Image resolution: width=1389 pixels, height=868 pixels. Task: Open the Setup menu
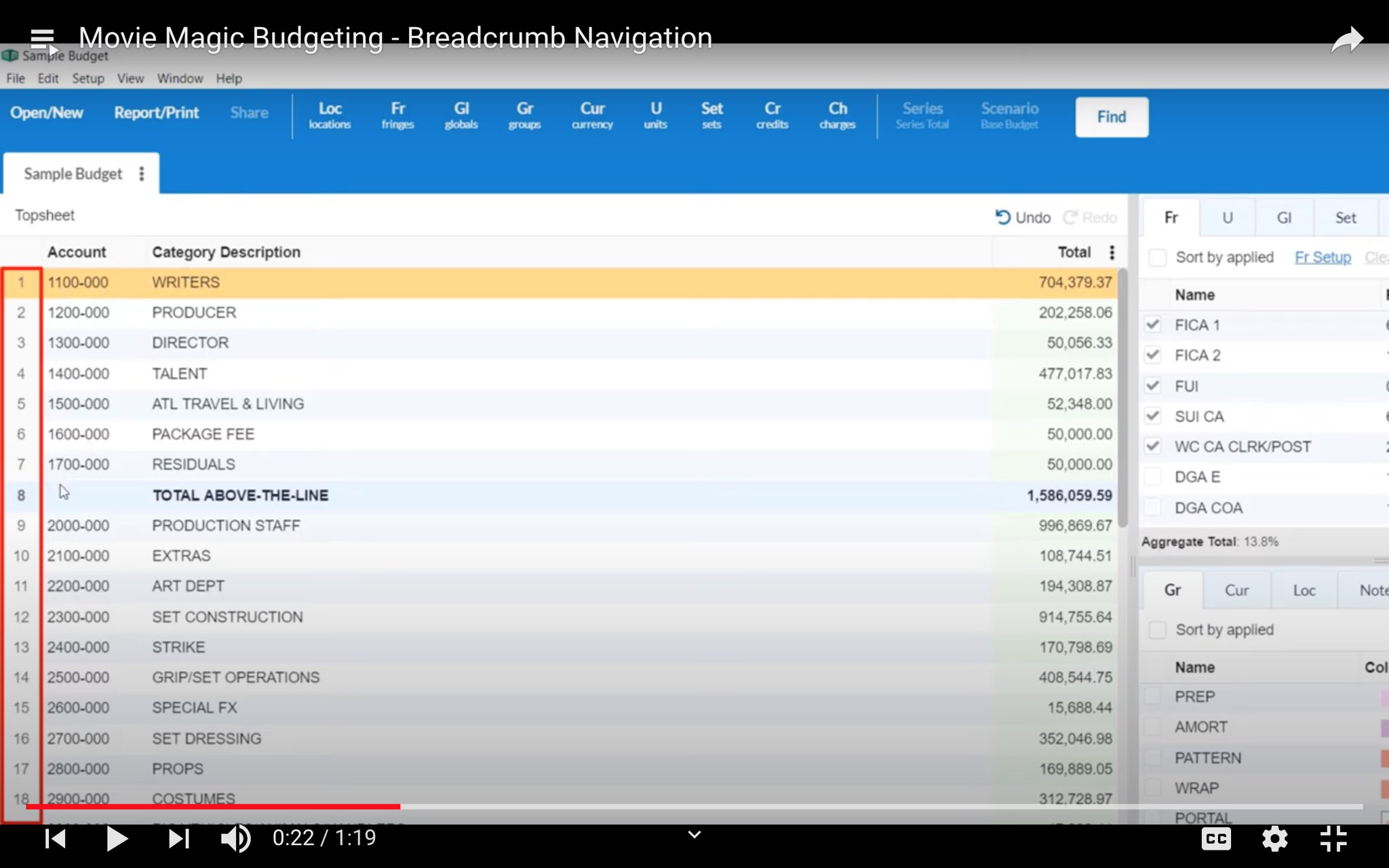pyautogui.click(x=88, y=79)
